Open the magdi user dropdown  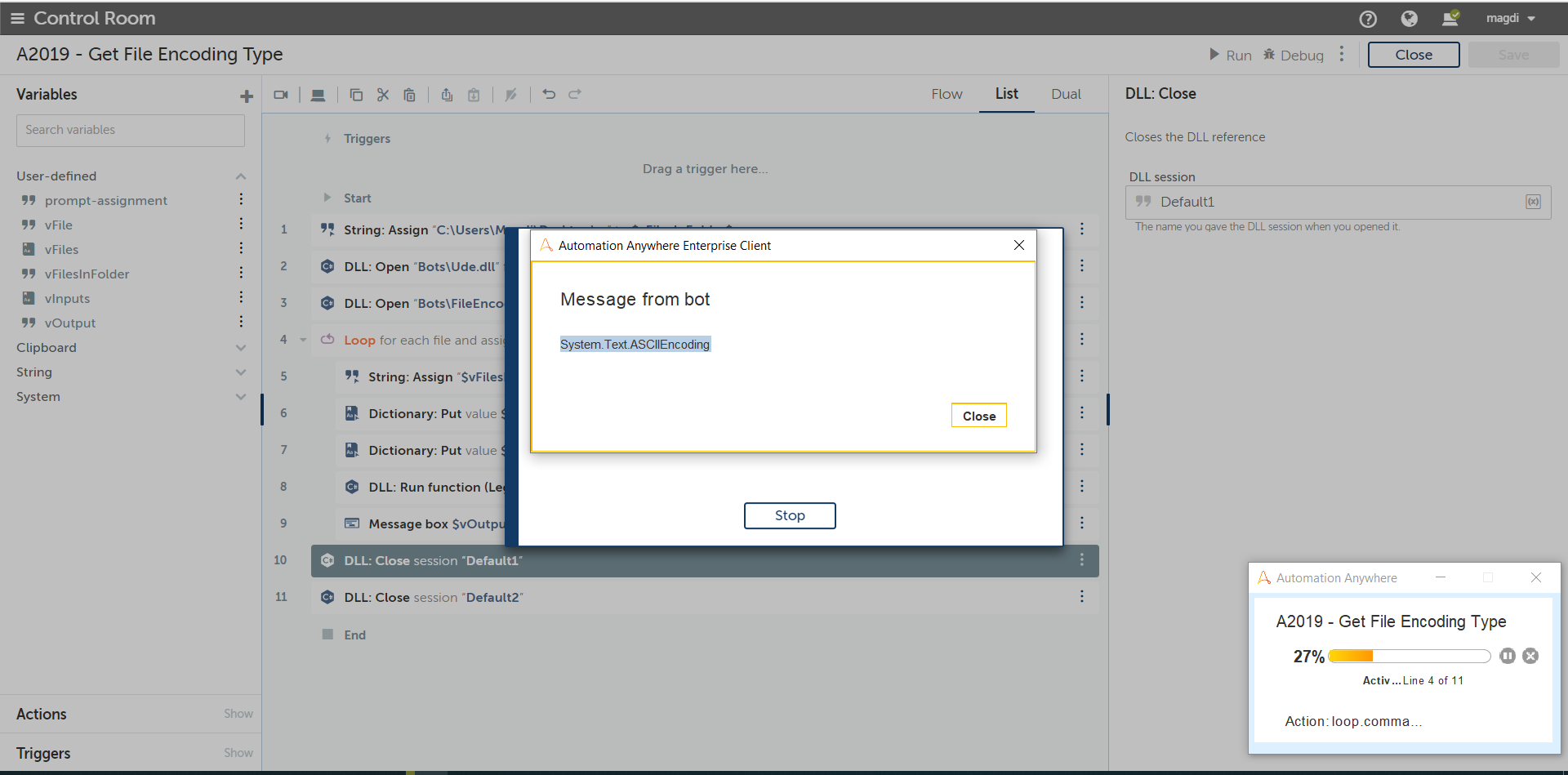tap(1511, 18)
